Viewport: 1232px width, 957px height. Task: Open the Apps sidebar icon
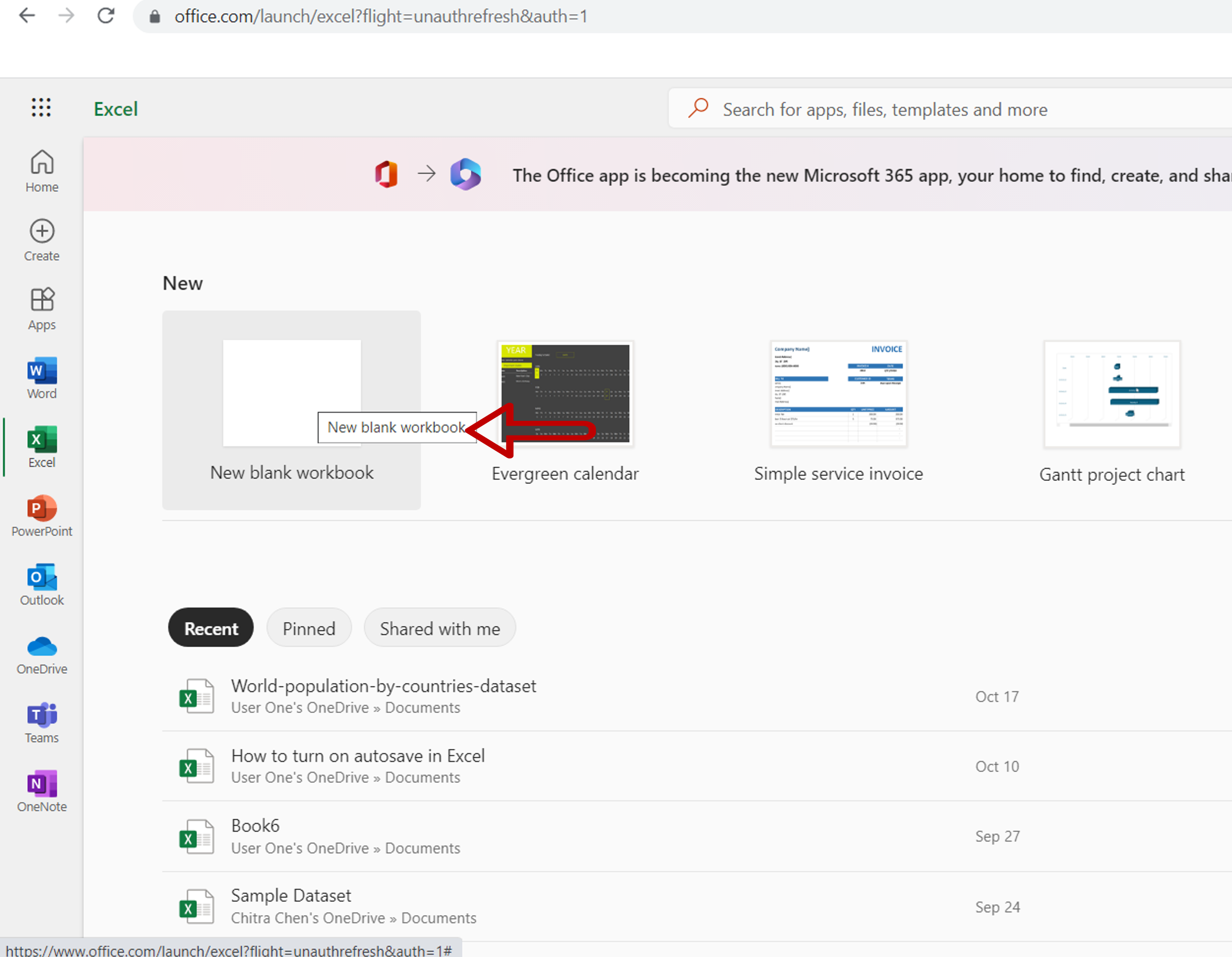pos(42,308)
